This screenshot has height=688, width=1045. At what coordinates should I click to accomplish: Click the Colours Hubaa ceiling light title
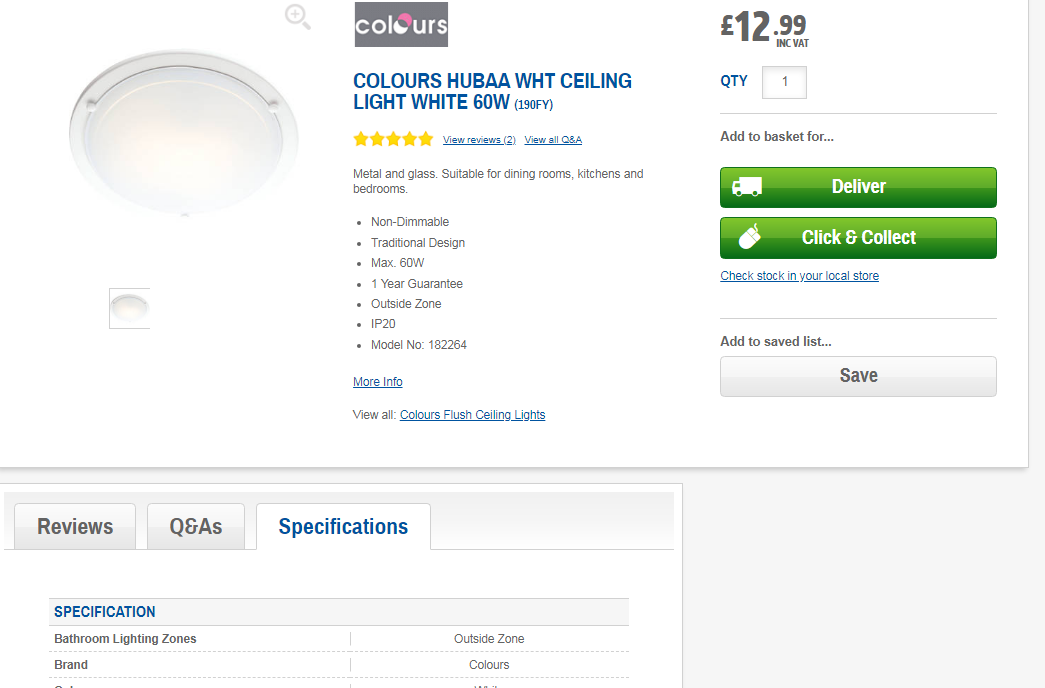[492, 91]
